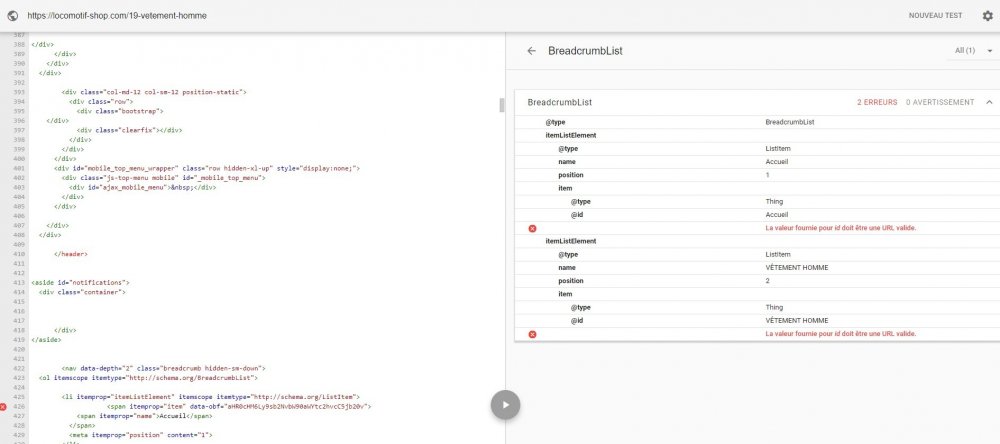Click the 2 ERREURS label
Image resolution: width=1000 pixels, height=444 pixels.
tap(877, 102)
